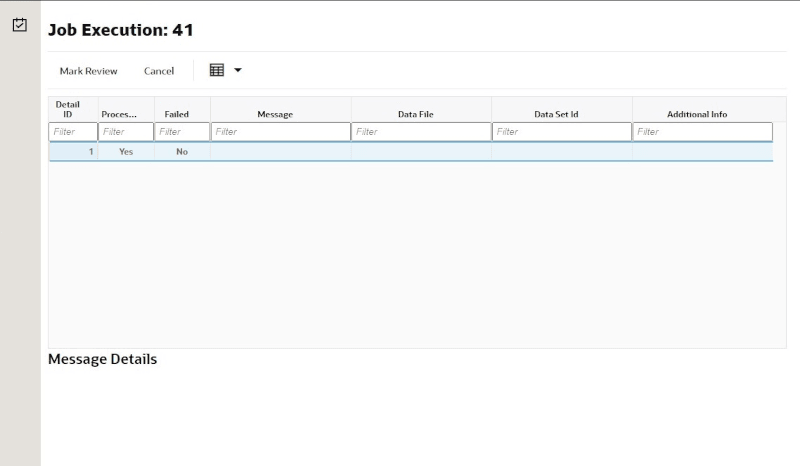Click the 'No' failed cell
This screenshot has width=800, height=466.
182,152
